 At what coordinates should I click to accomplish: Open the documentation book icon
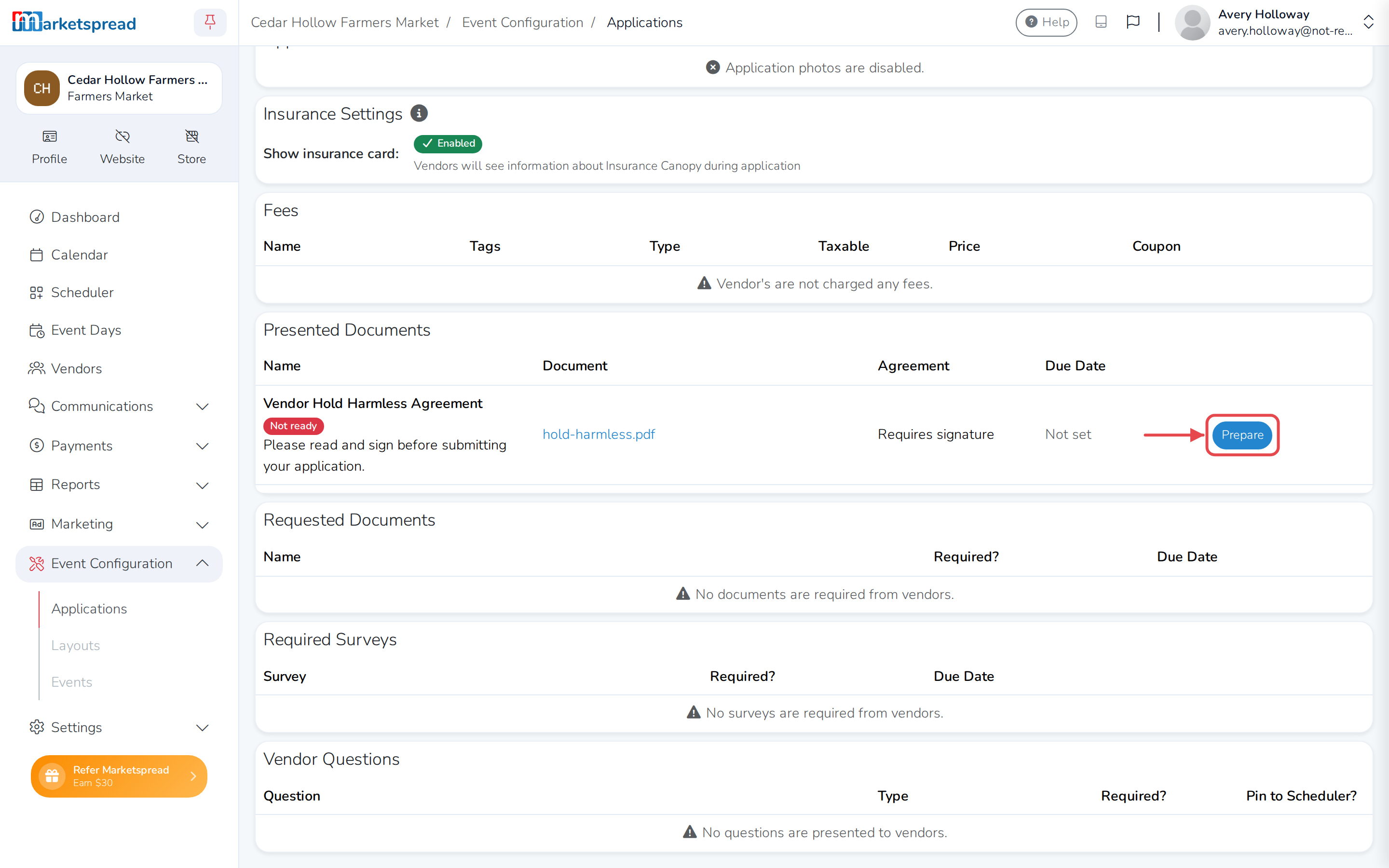click(1101, 22)
